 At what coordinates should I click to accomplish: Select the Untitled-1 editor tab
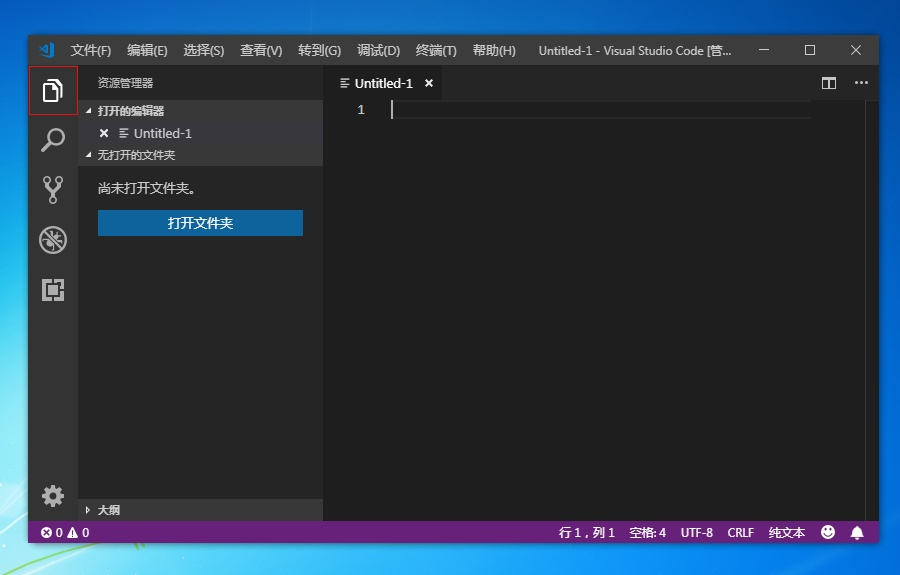(x=383, y=83)
